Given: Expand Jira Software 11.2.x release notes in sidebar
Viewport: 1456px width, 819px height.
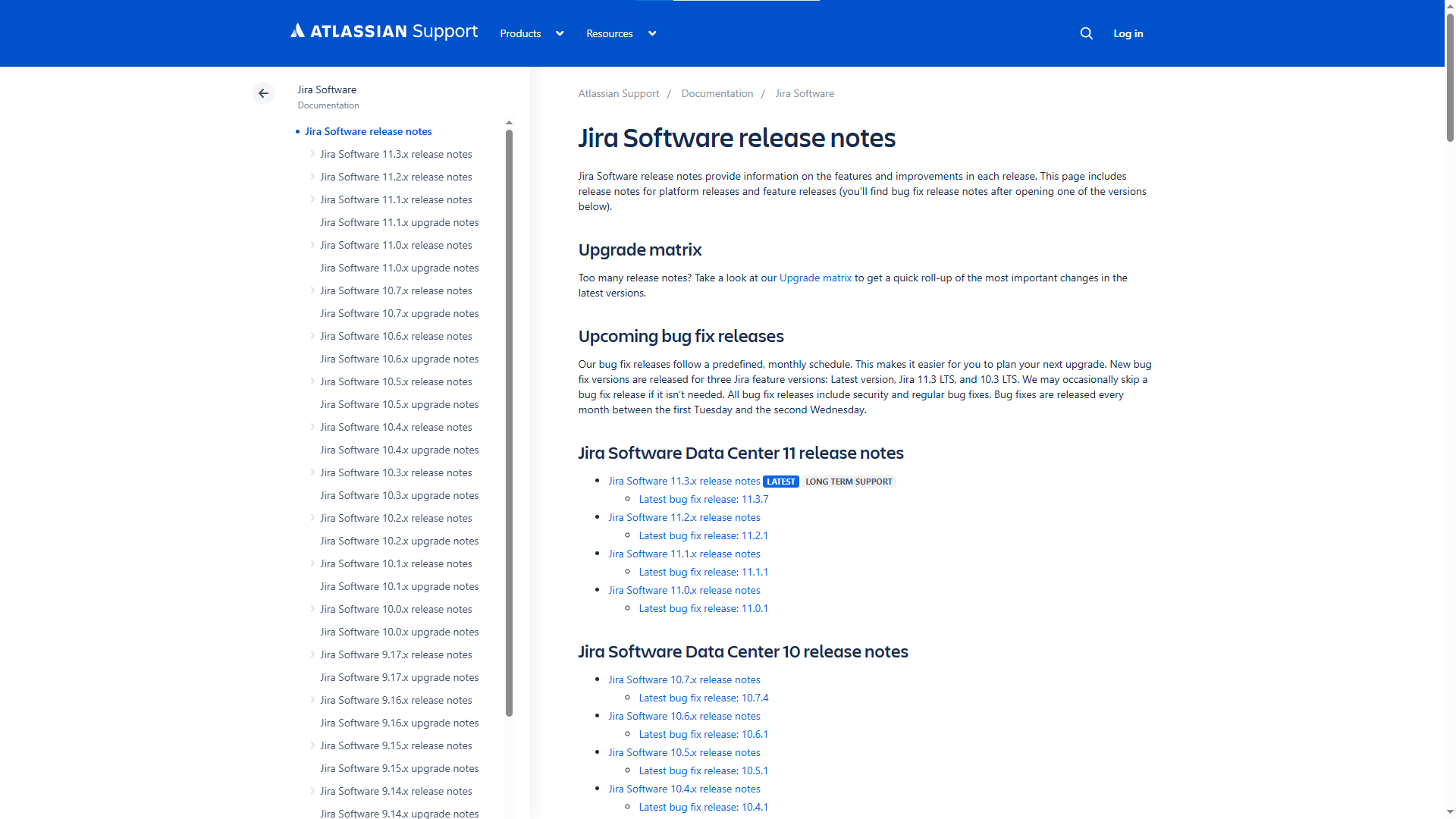Looking at the screenshot, I should pyautogui.click(x=312, y=177).
